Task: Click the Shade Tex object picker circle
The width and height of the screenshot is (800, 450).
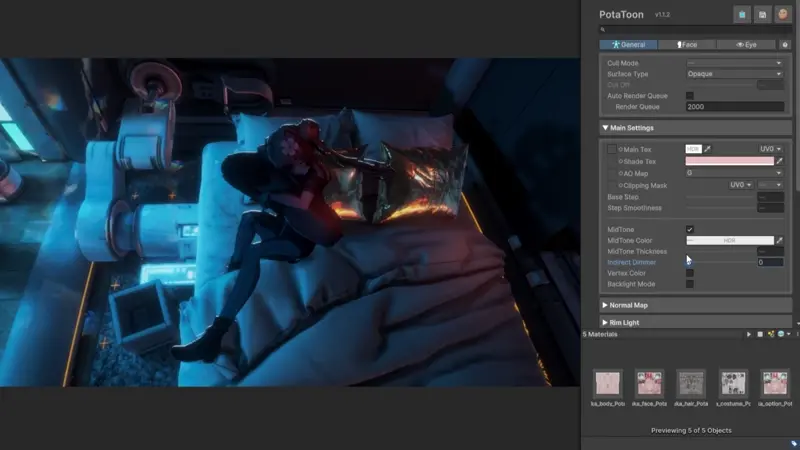Action: coord(620,161)
